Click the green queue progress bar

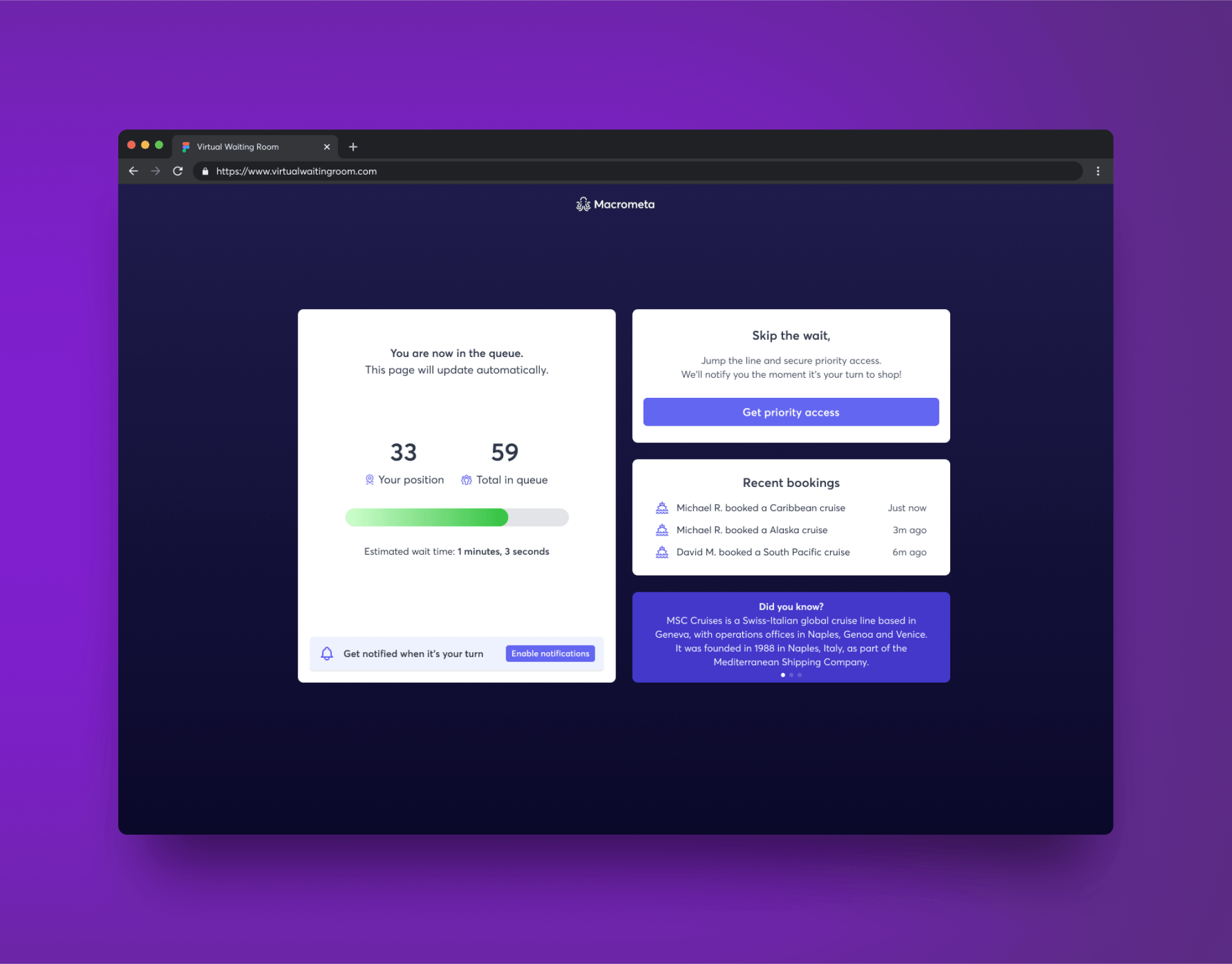coord(427,517)
